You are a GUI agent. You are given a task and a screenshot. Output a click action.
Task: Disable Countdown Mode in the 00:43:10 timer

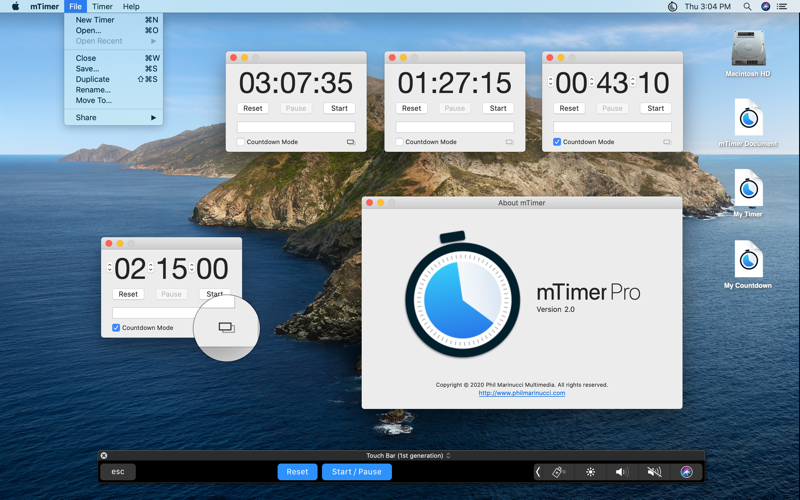point(557,142)
